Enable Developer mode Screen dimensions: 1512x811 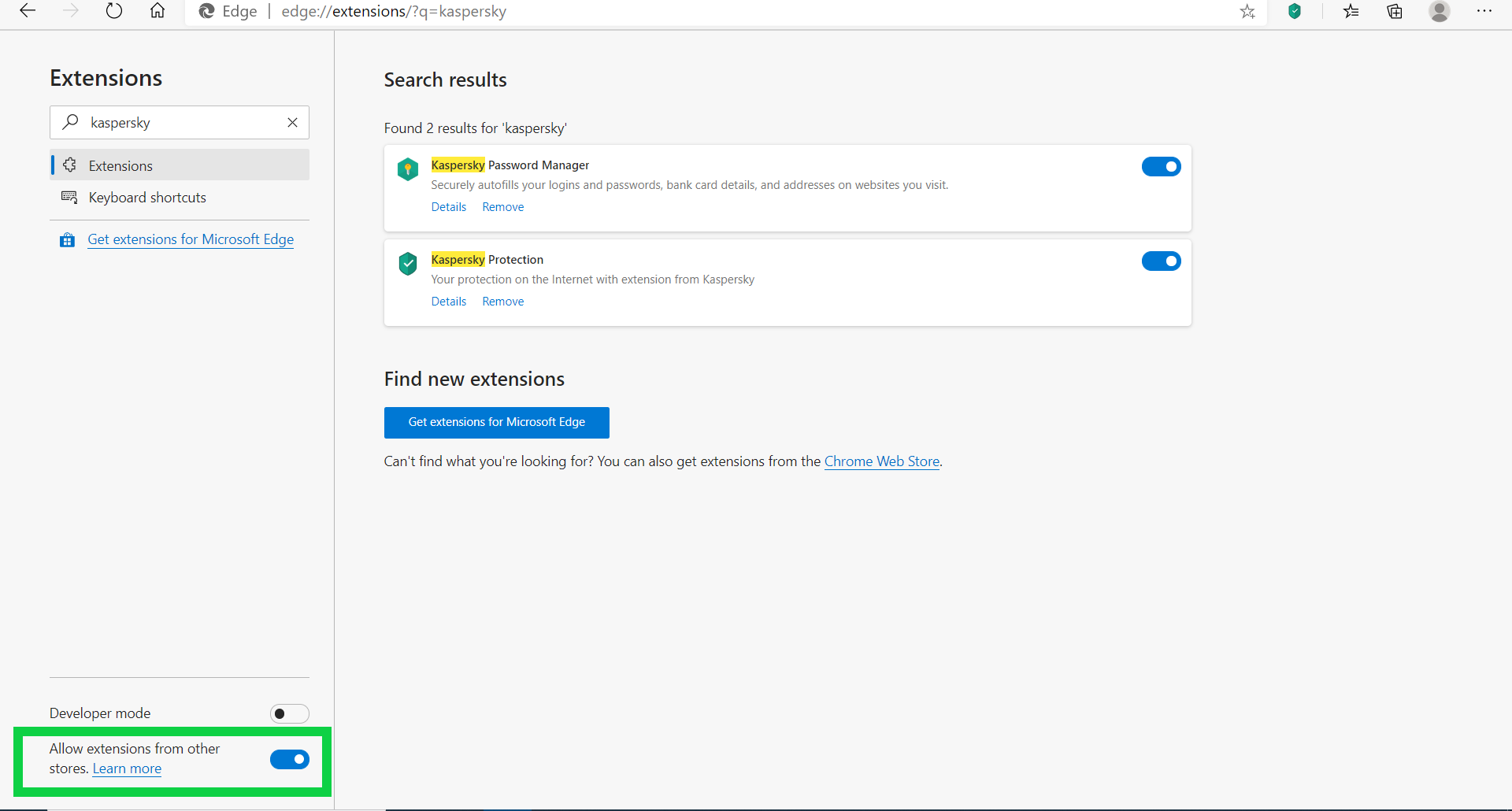[289, 713]
